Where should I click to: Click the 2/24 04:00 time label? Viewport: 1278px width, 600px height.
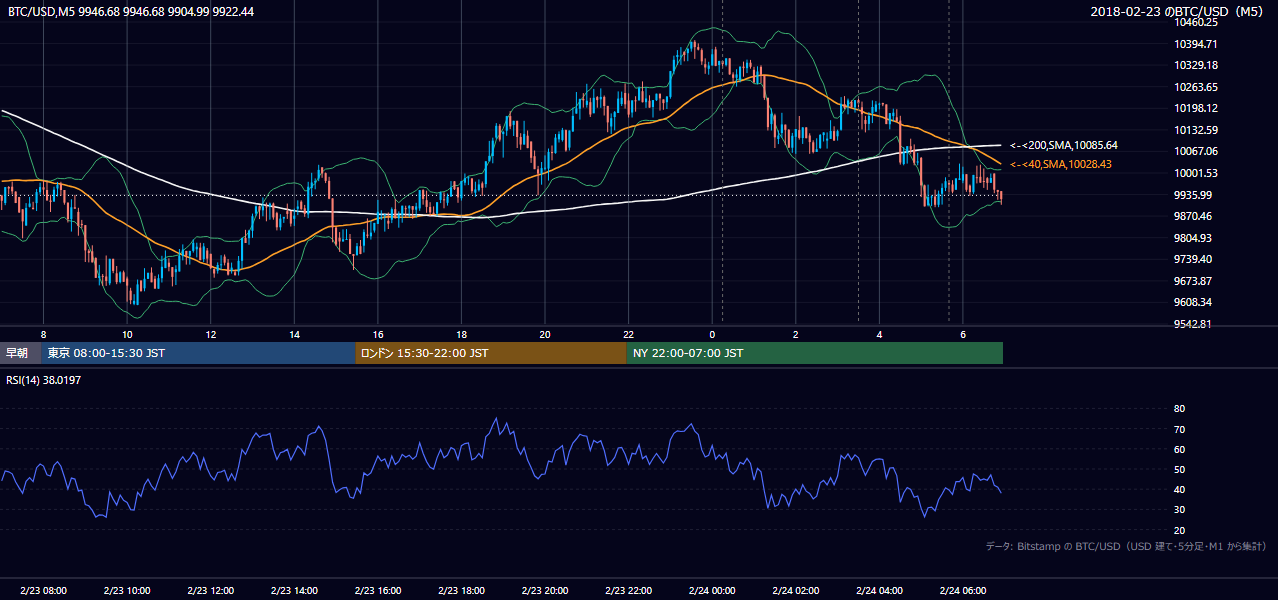(879, 590)
